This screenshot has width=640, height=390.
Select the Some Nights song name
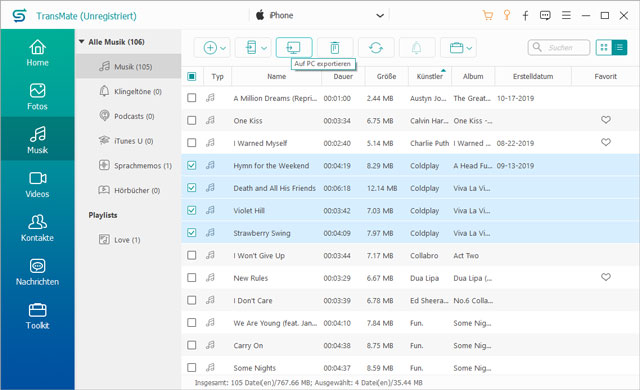255,368
